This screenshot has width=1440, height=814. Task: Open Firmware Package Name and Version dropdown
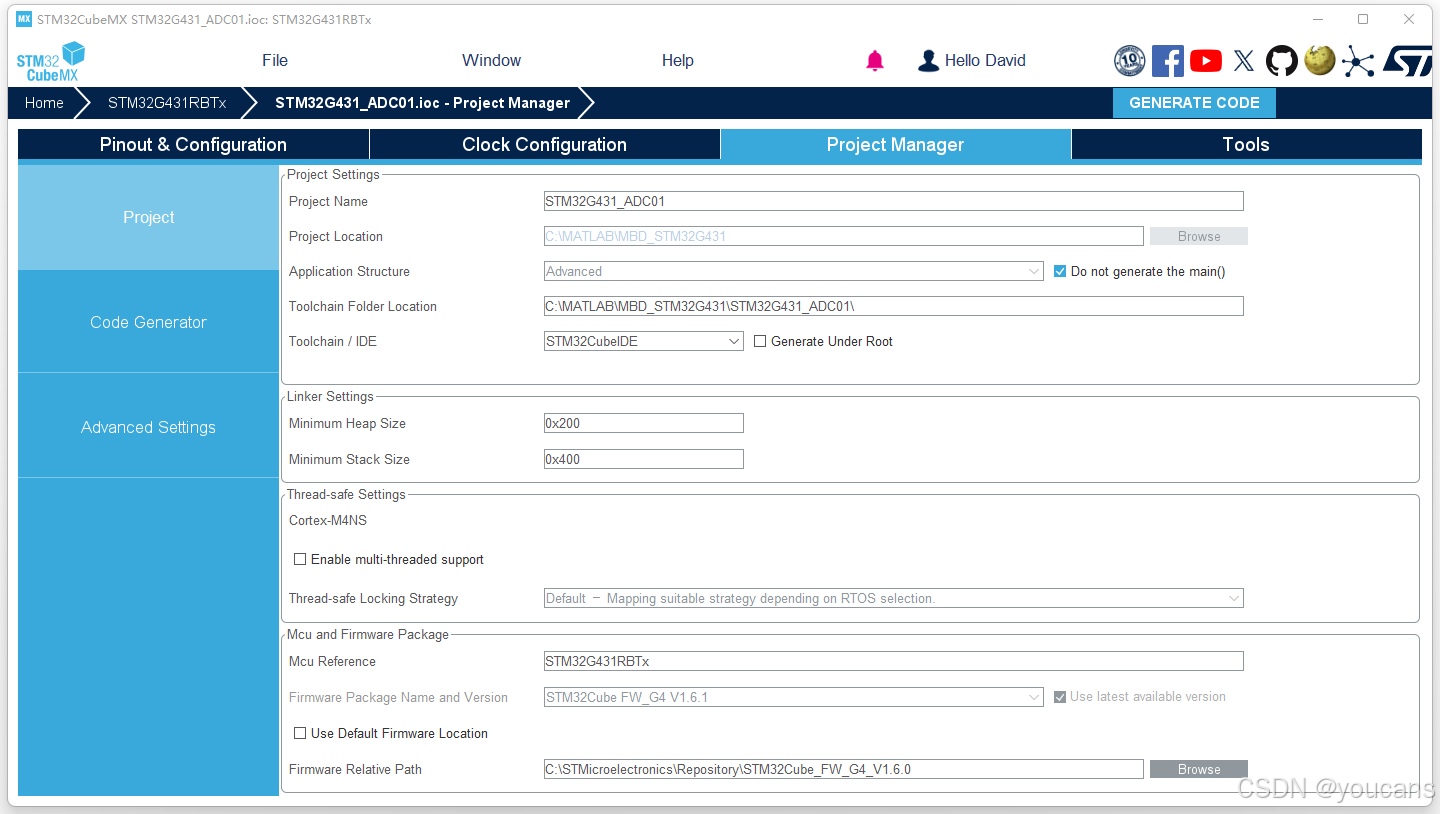click(794, 697)
